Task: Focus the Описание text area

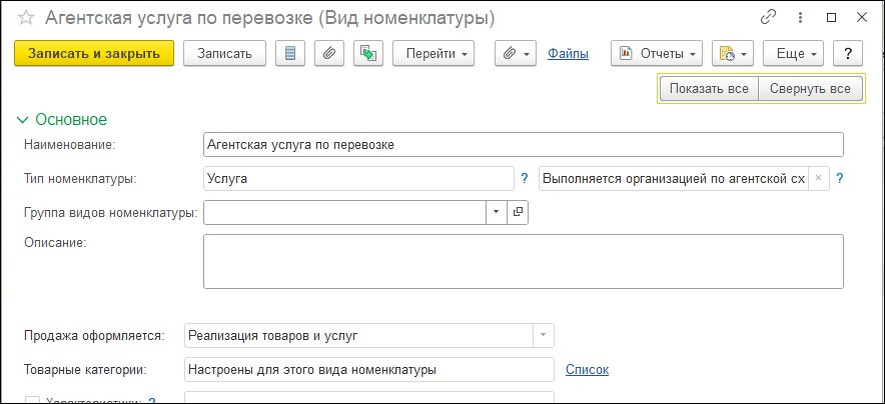Action: pyautogui.click(x=523, y=261)
